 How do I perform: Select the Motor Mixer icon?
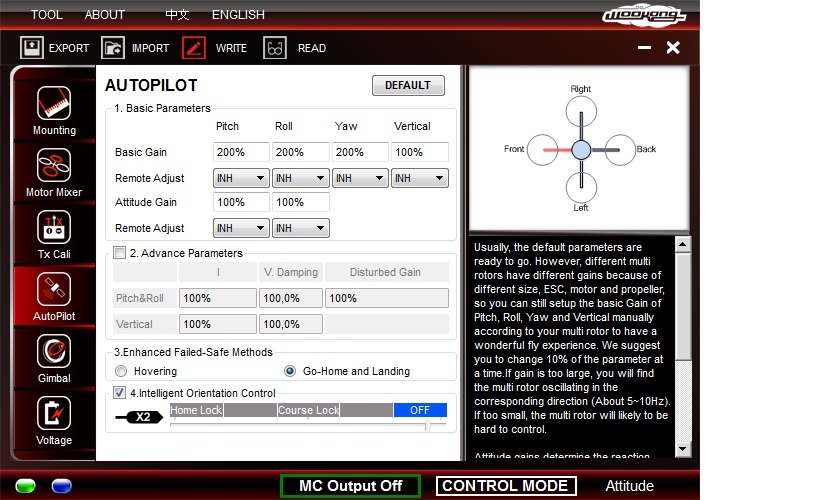(54, 166)
